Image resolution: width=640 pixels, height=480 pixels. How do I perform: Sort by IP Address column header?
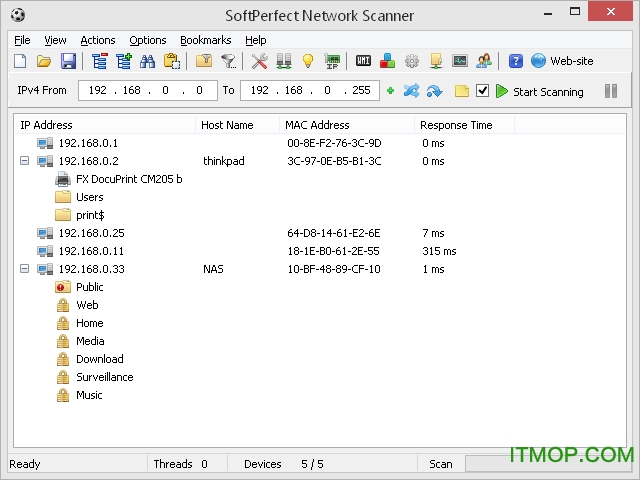pyautogui.click(x=105, y=125)
